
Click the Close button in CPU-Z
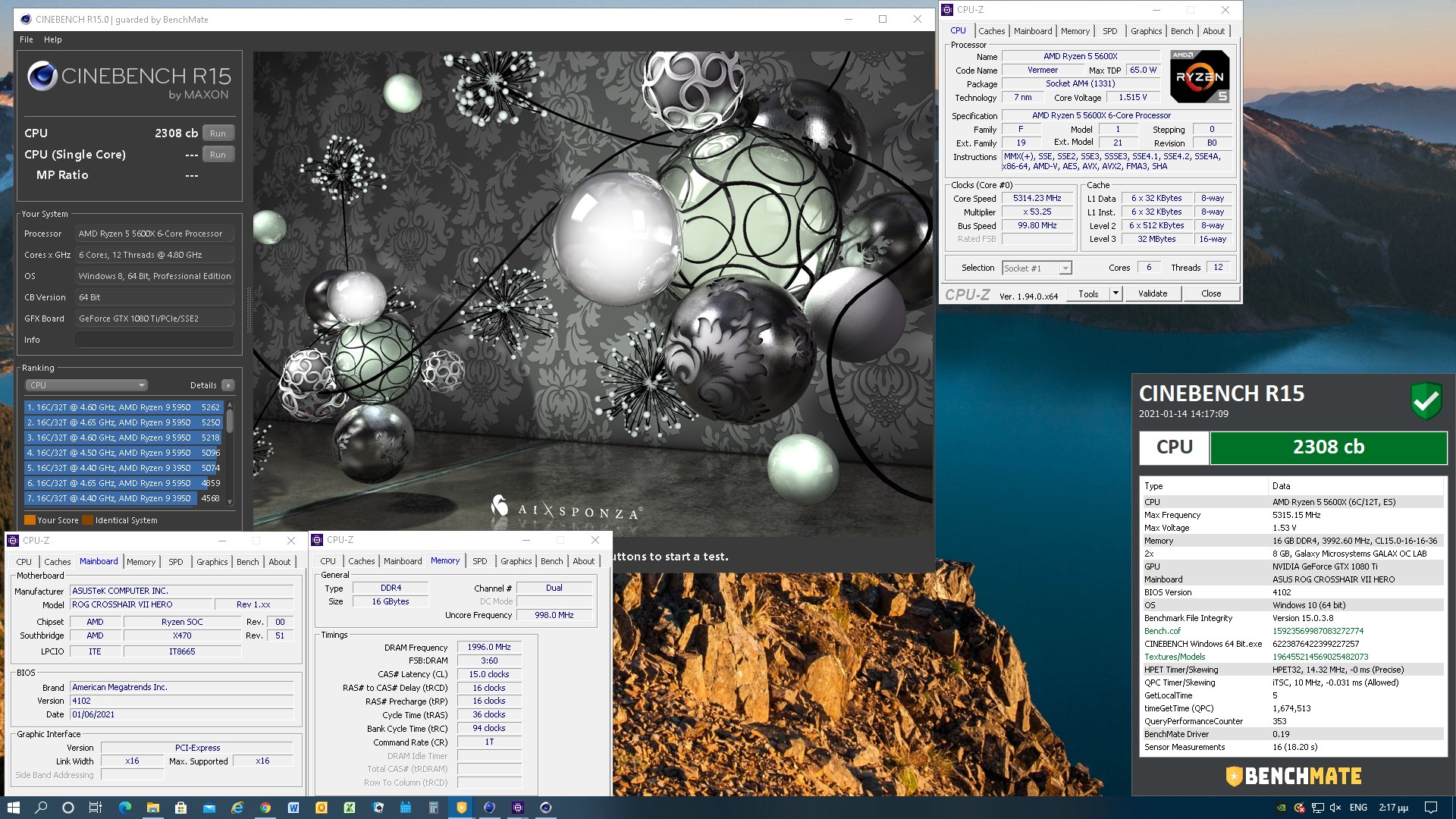1211,293
